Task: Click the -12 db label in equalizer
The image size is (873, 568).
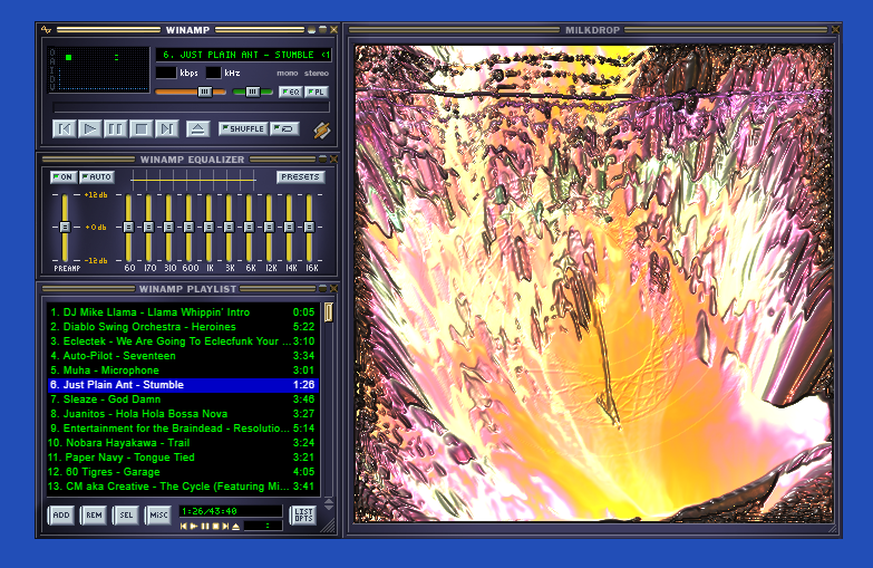Action: pyautogui.click(x=96, y=261)
